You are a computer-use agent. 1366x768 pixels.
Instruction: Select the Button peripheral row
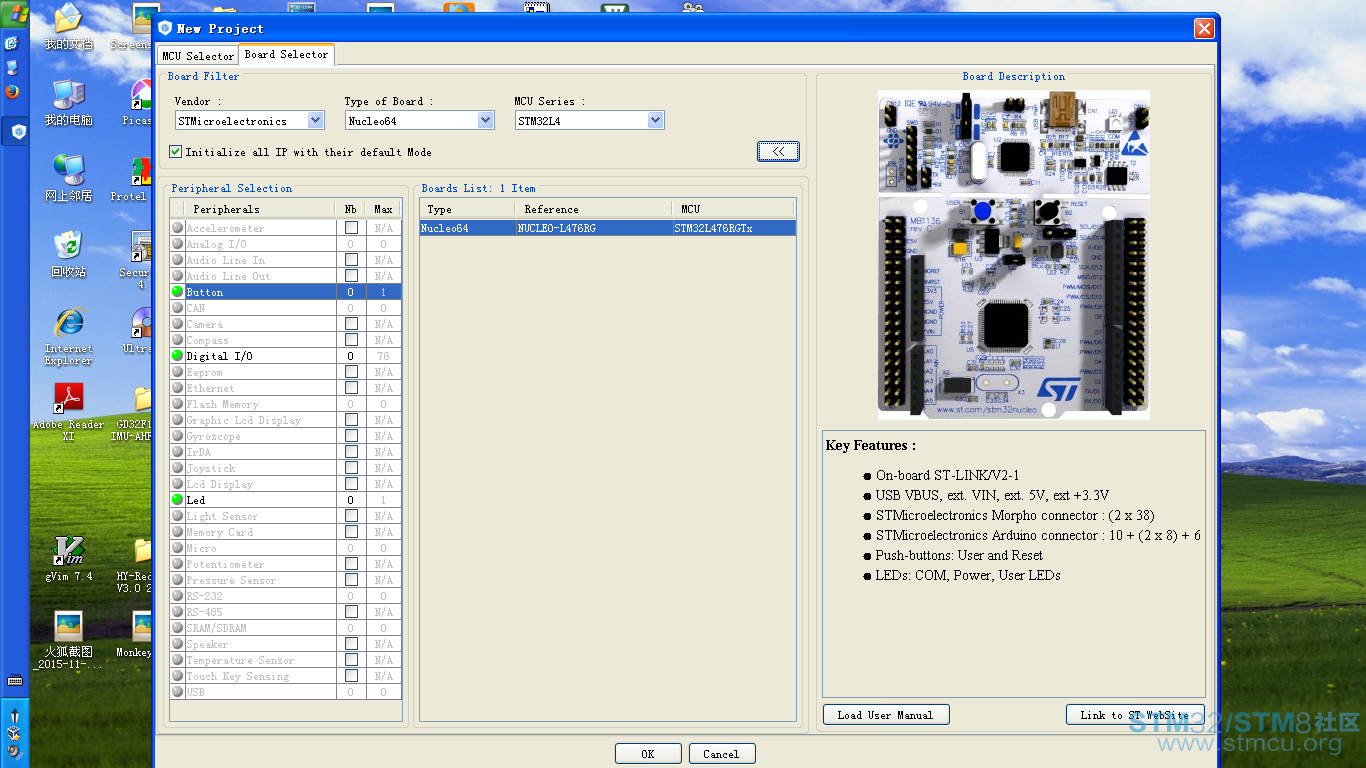[x=285, y=292]
